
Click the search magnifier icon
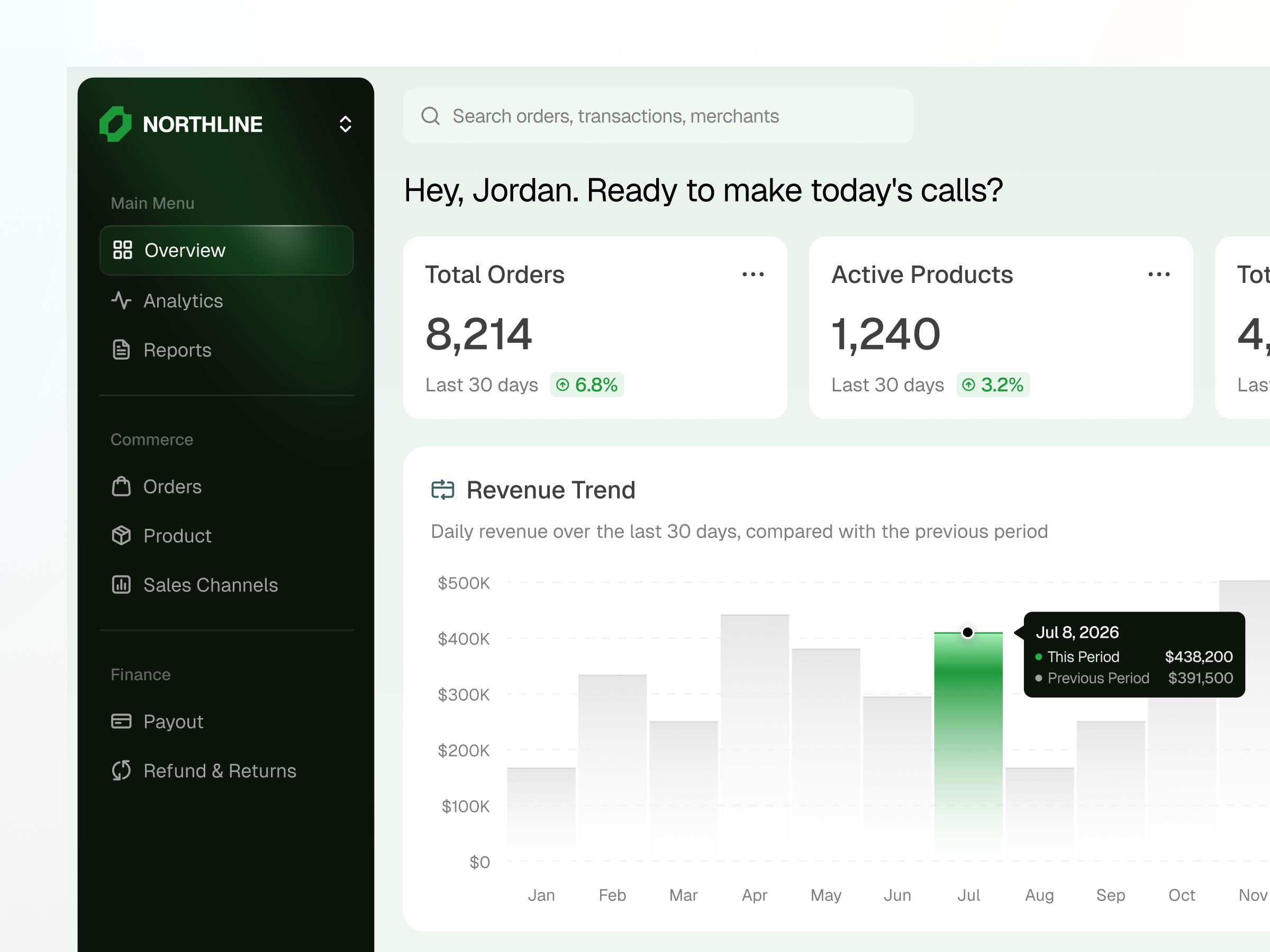pos(430,116)
